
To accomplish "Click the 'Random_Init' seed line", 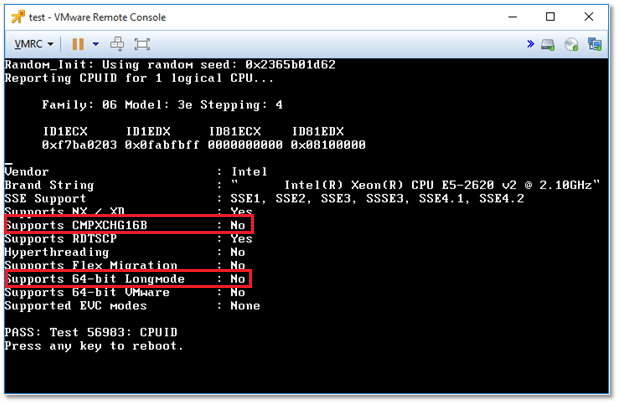I will tap(170, 64).
